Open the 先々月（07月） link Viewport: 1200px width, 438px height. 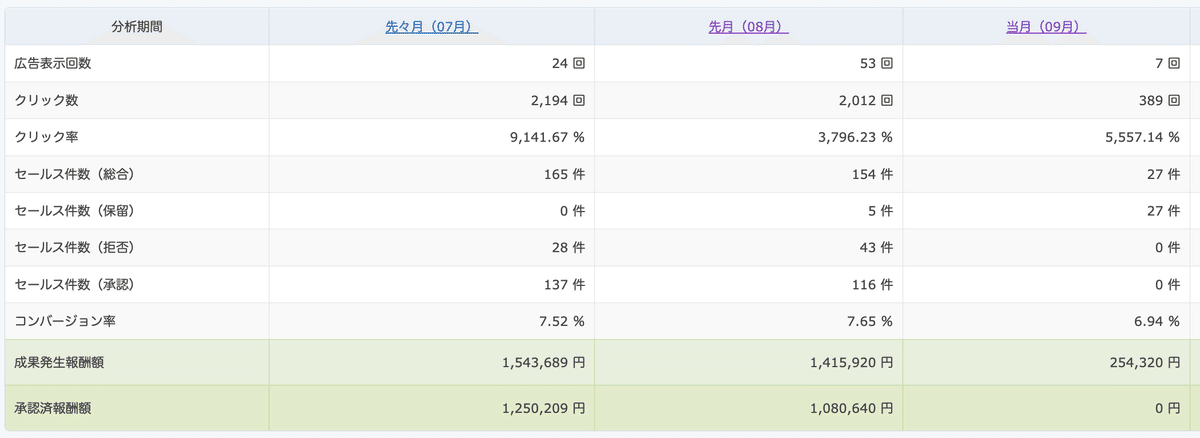pos(431,27)
